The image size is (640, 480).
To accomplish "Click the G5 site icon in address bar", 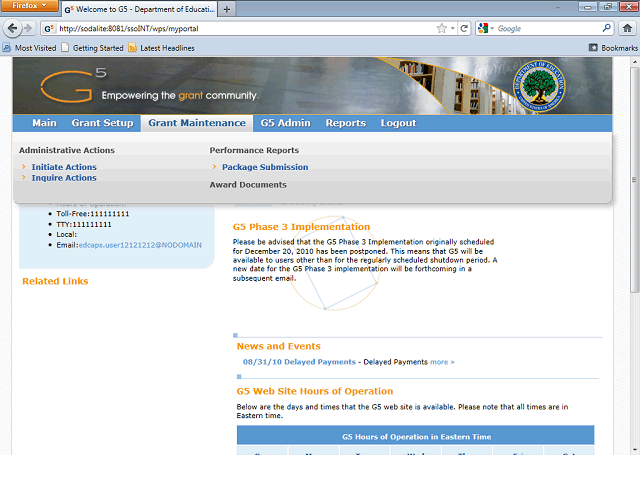I will [49, 28].
